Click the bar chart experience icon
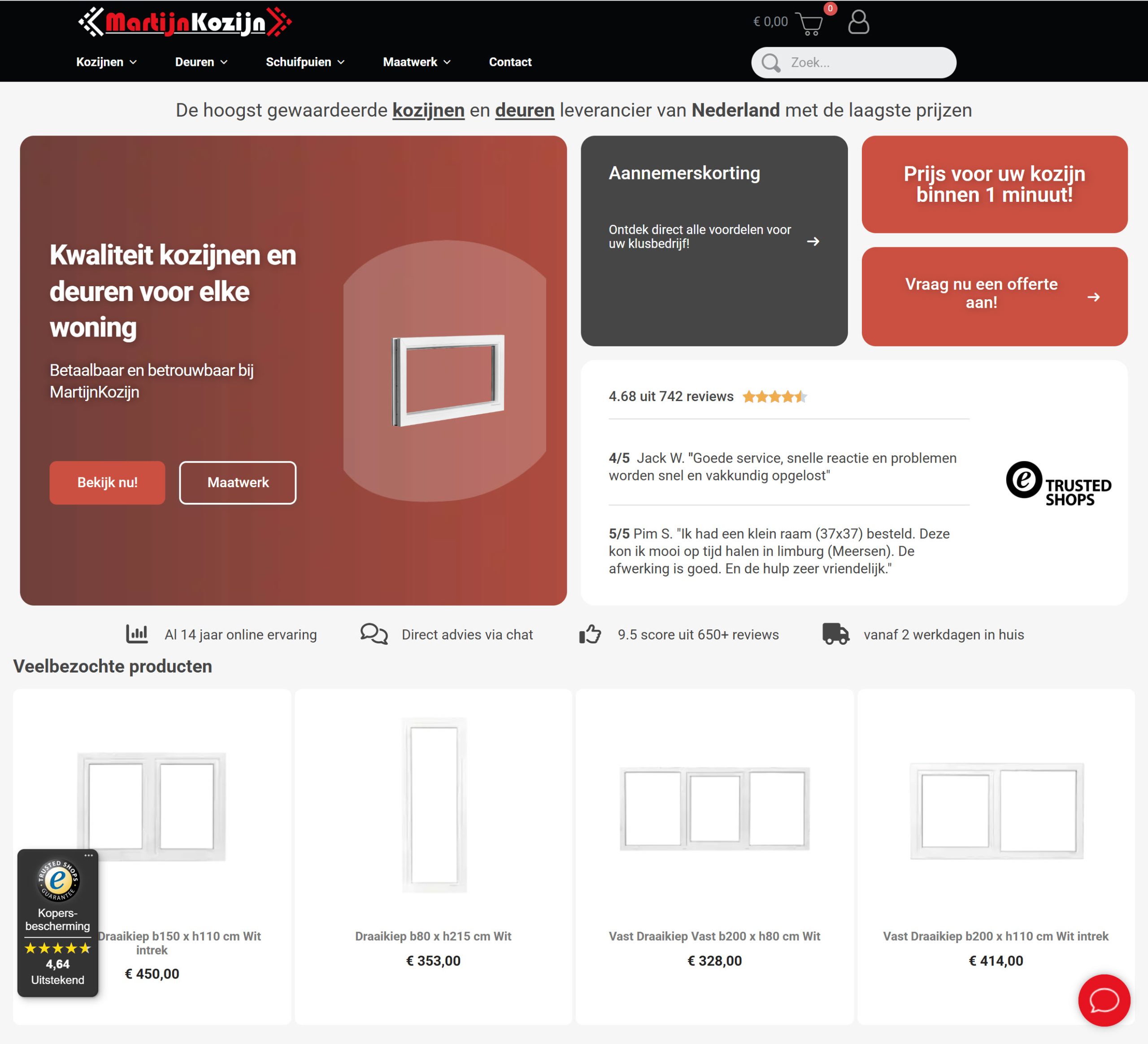This screenshot has width=1148, height=1044. click(x=137, y=634)
